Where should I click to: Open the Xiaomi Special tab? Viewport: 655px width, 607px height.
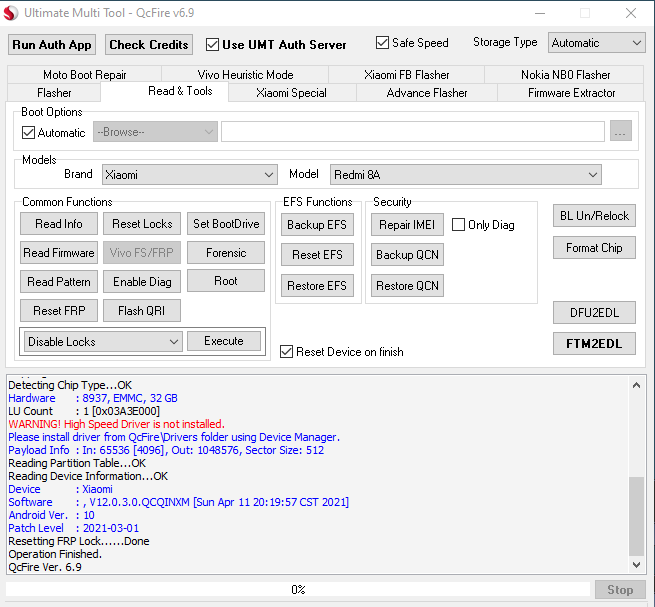click(291, 93)
